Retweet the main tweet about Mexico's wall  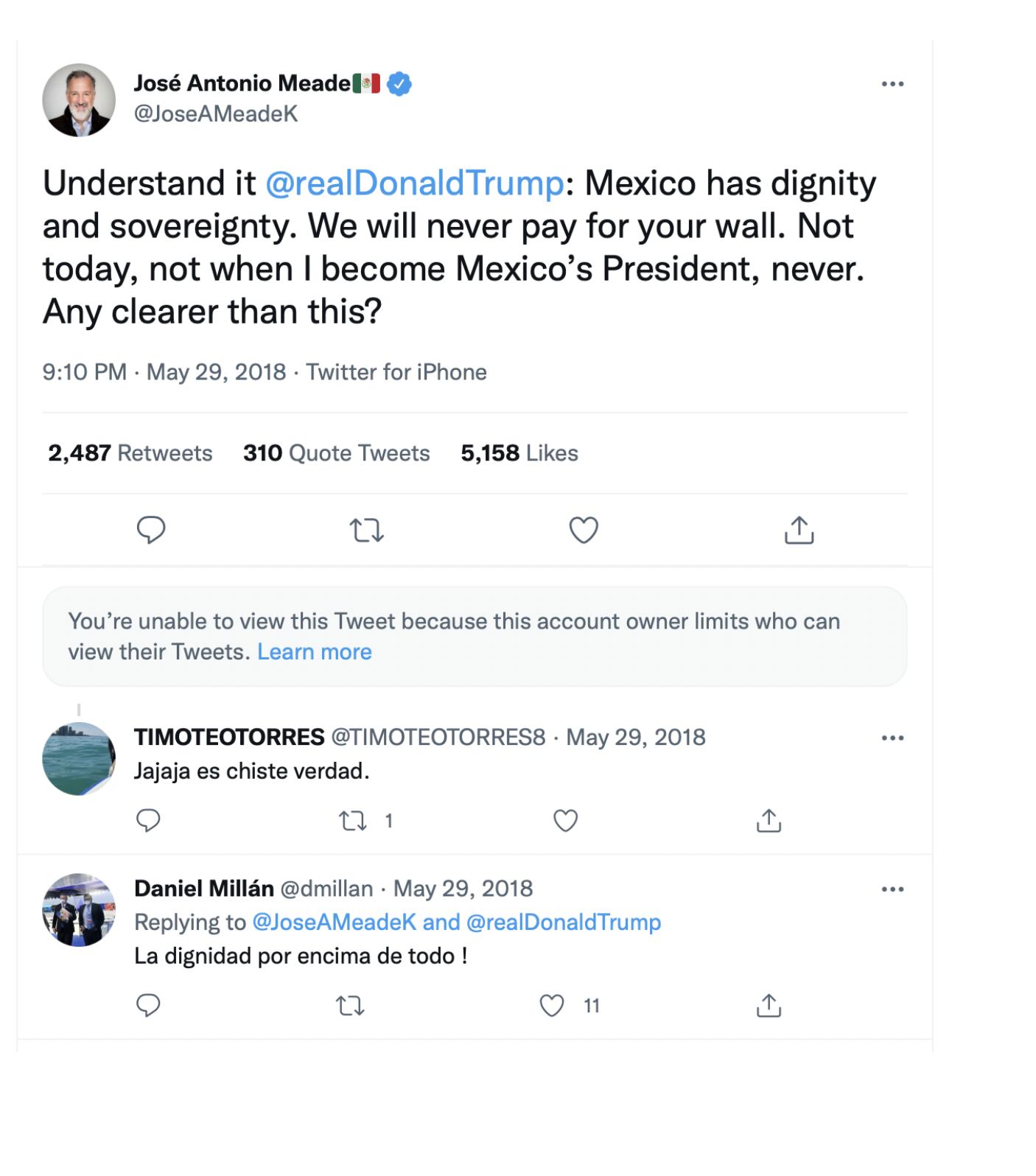(366, 531)
